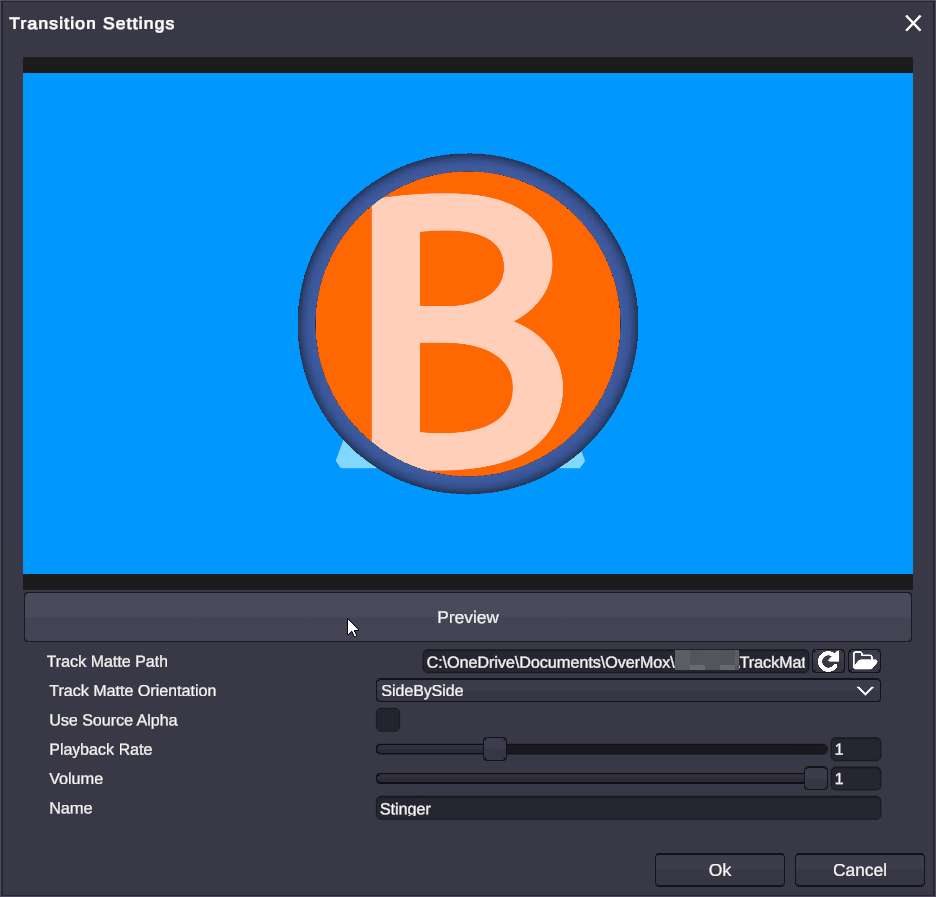Close the Transition Settings dialog with X

pyautogui.click(x=913, y=23)
